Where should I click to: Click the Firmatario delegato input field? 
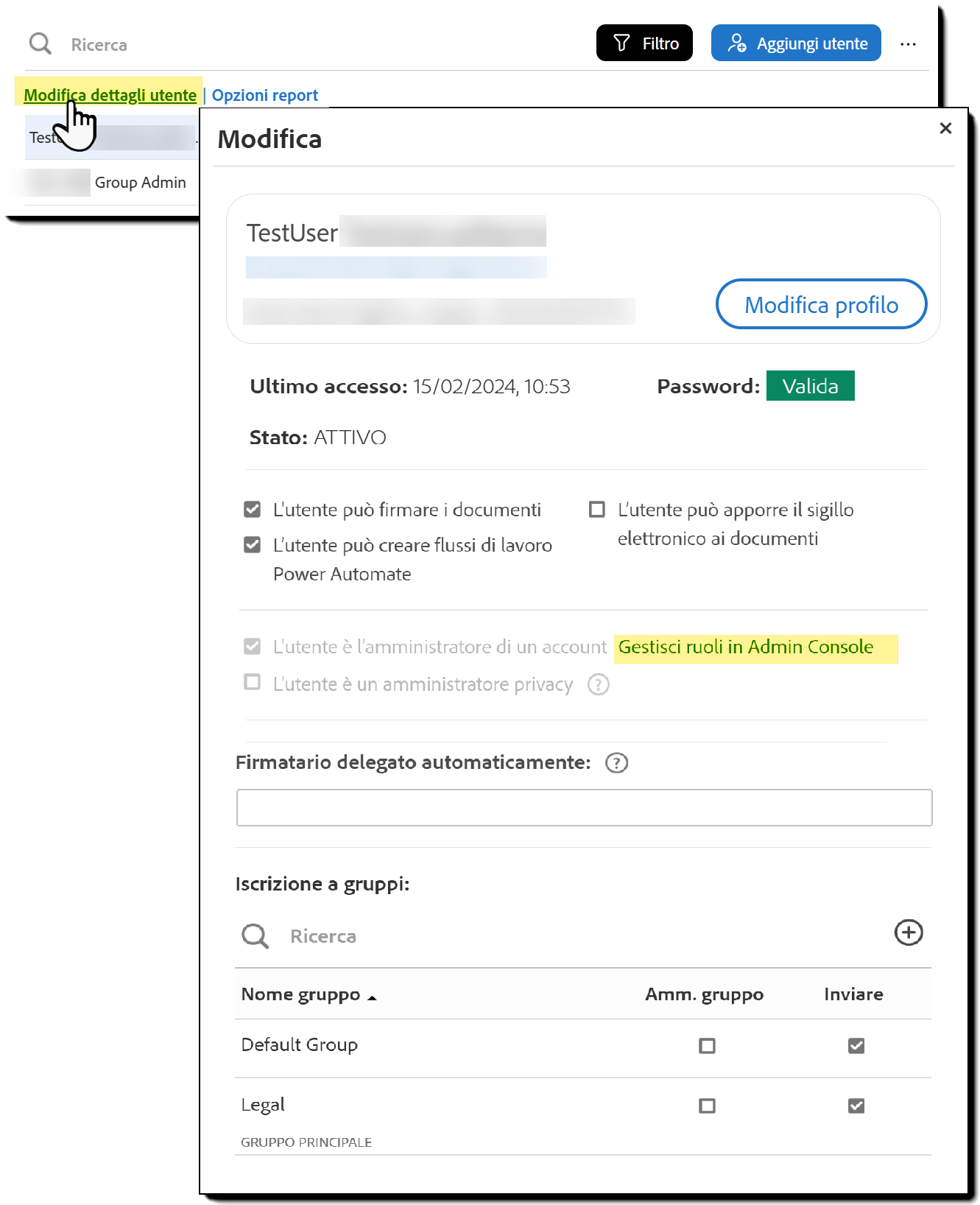(x=584, y=808)
